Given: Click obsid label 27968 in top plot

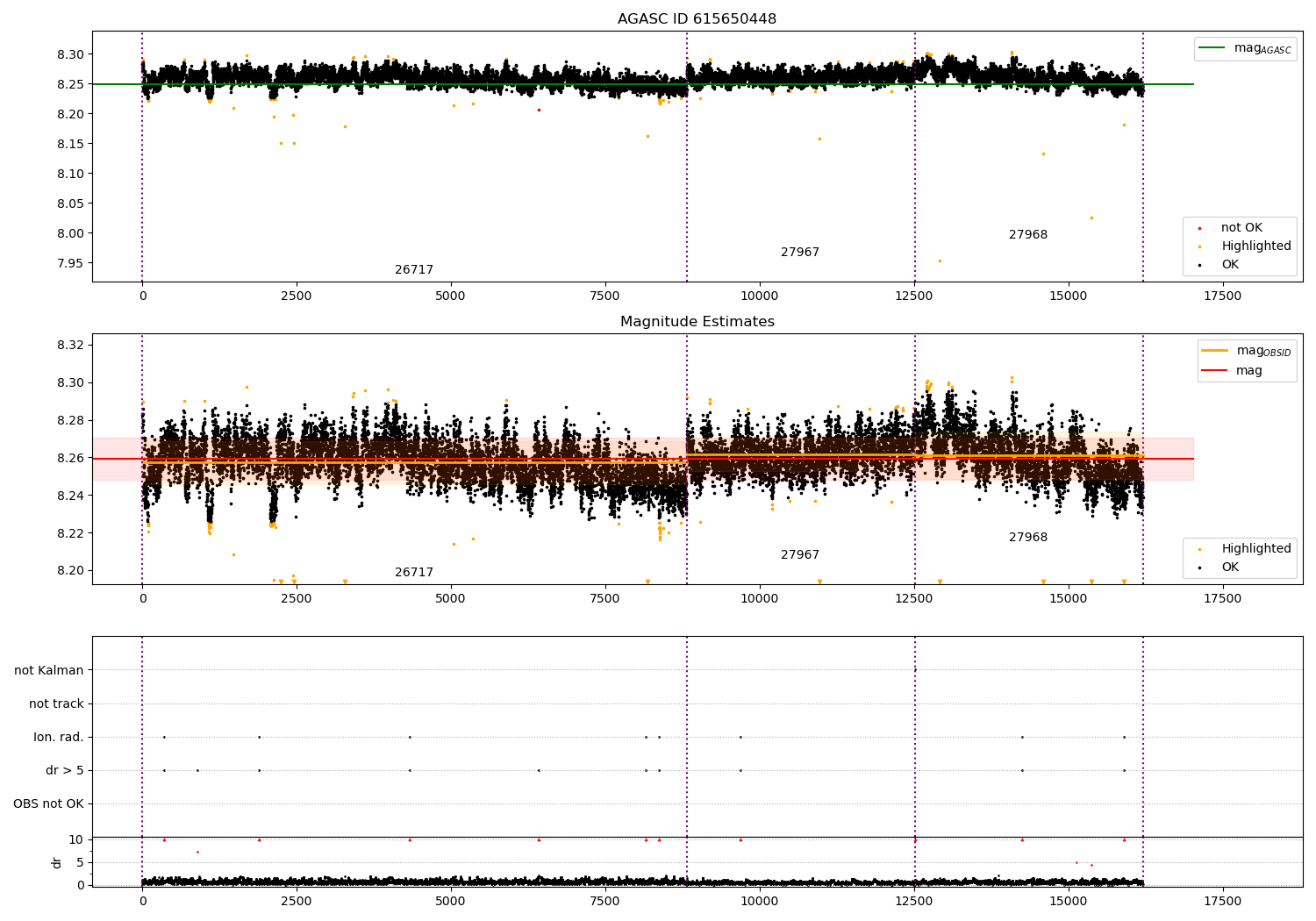Looking at the screenshot, I should [x=1028, y=235].
